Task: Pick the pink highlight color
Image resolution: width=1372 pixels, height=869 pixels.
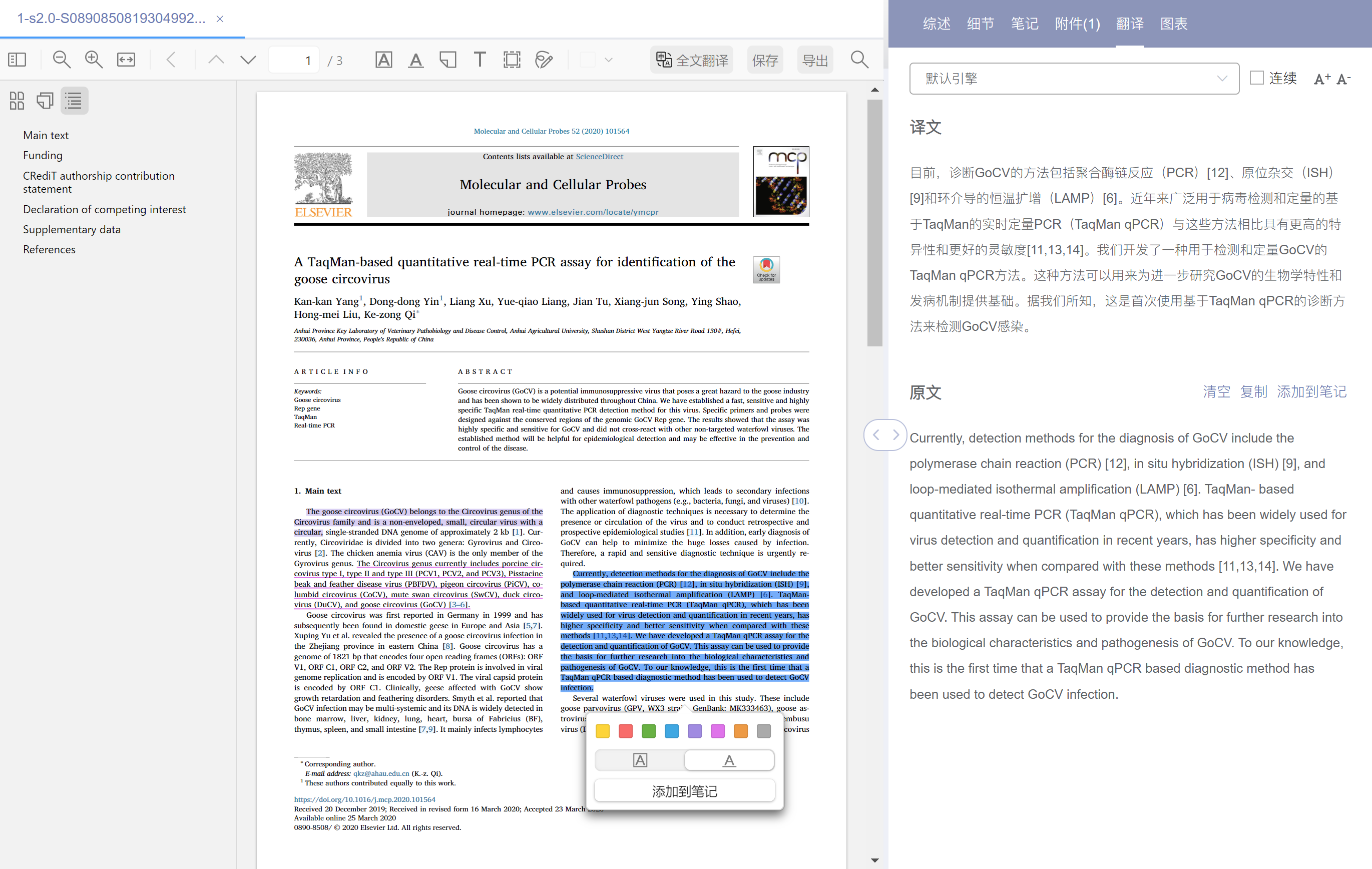Action: [717, 730]
